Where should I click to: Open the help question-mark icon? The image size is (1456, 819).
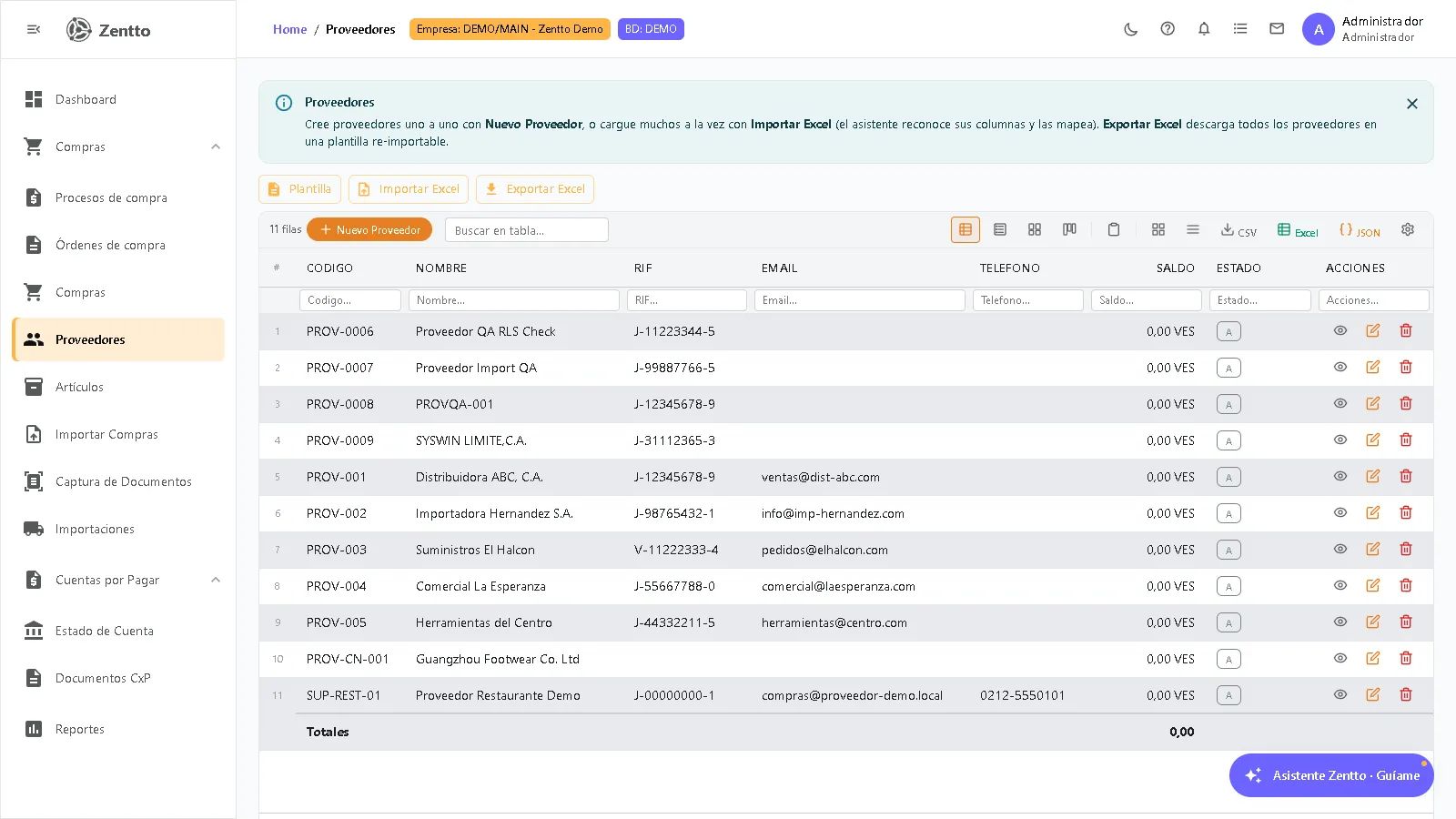(x=1168, y=29)
